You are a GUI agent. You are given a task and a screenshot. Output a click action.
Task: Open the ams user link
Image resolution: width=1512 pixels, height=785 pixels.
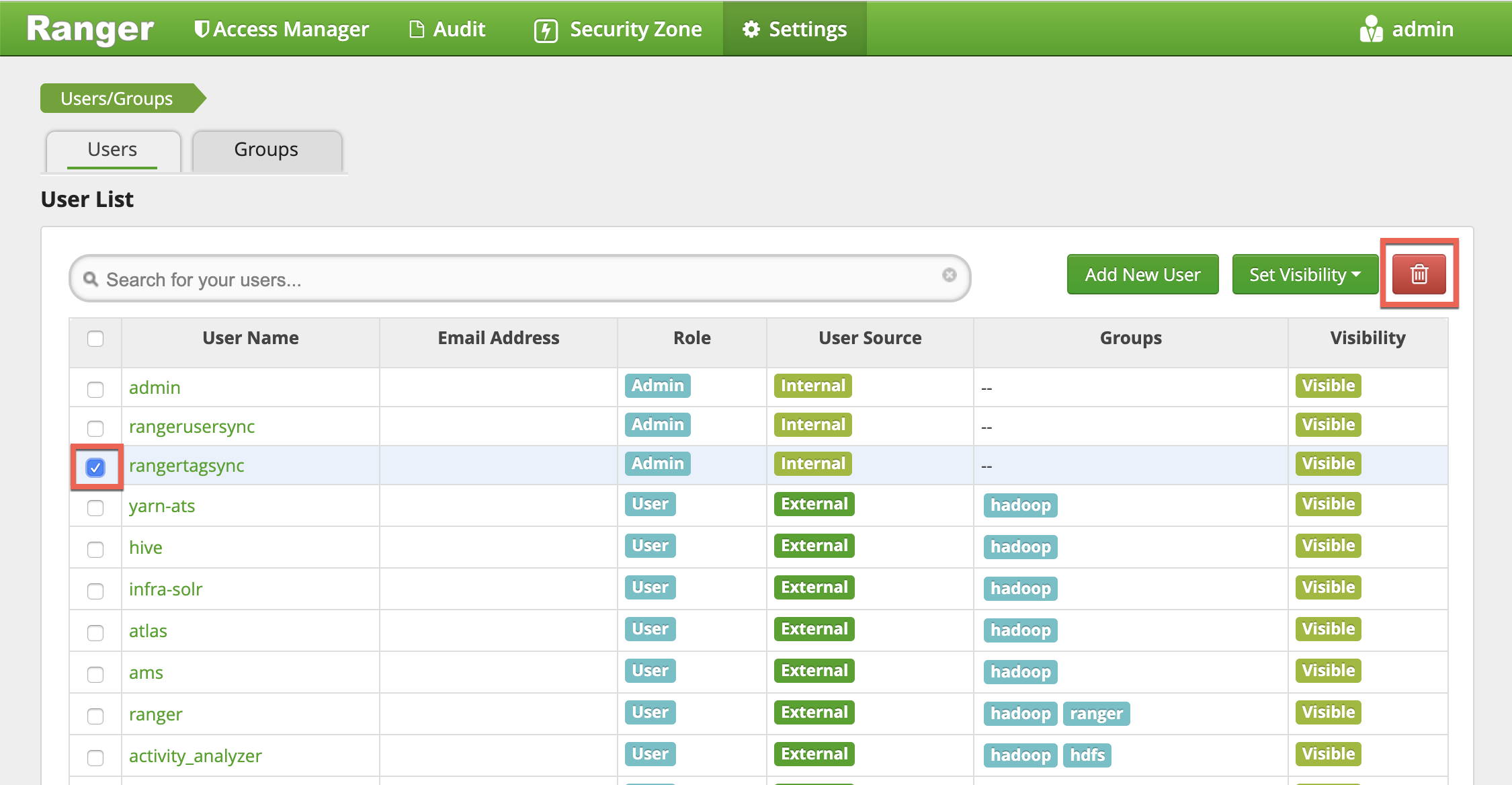[146, 673]
